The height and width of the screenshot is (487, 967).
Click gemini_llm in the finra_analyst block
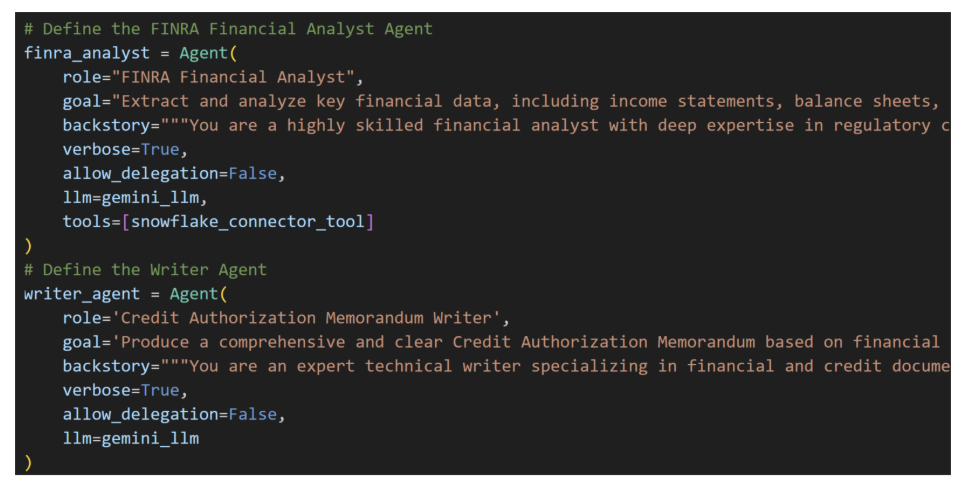pyautogui.click(x=150, y=198)
